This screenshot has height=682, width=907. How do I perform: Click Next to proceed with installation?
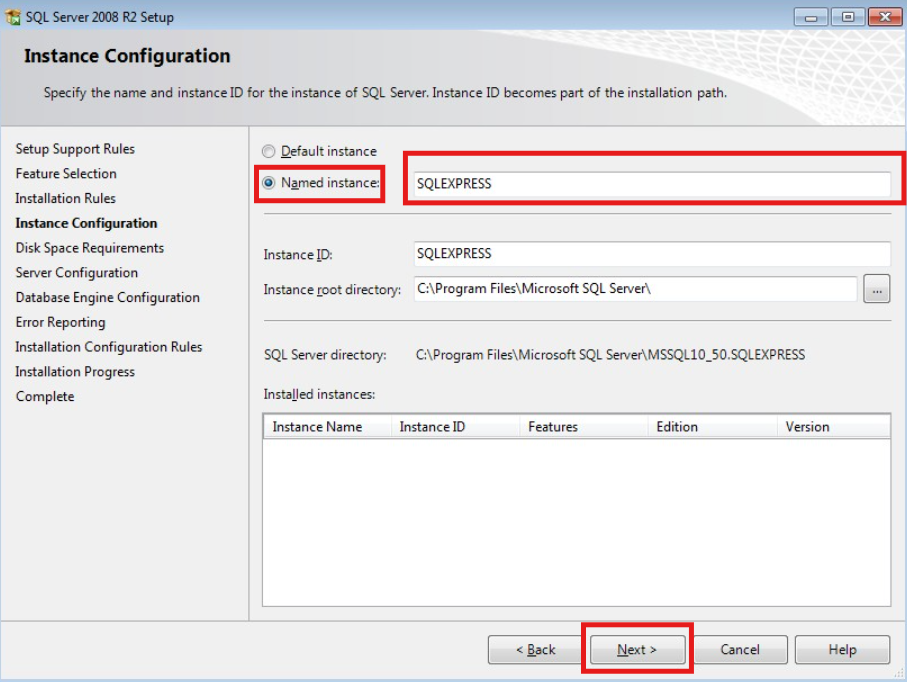(637, 649)
